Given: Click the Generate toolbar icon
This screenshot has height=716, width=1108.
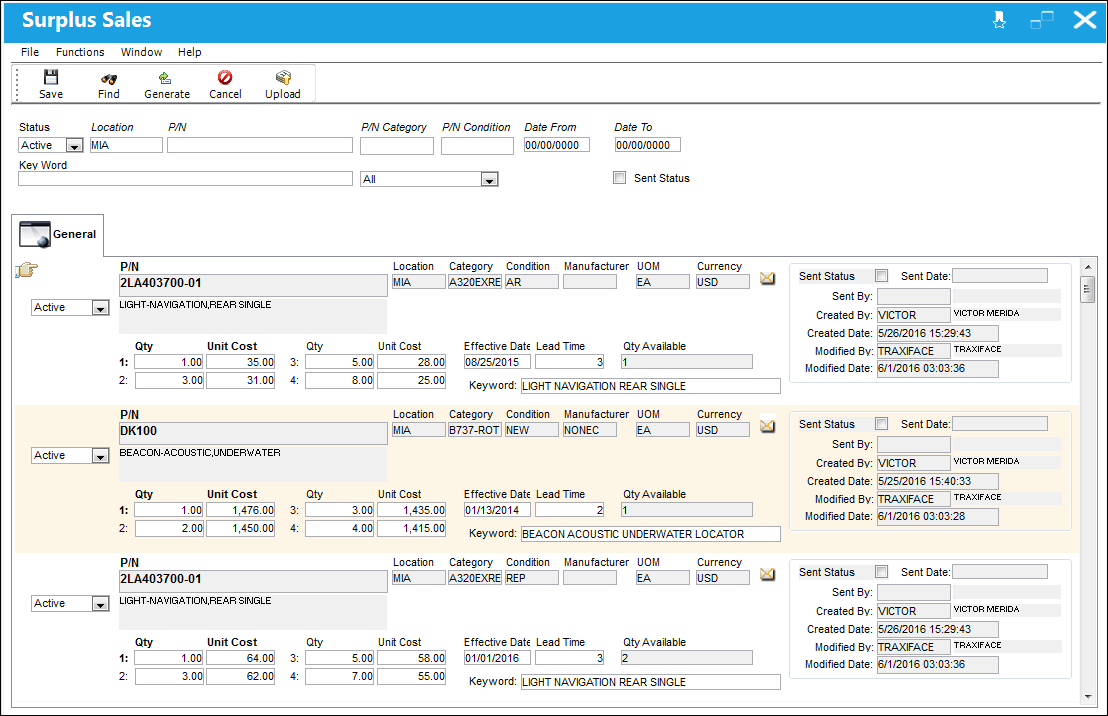Looking at the screenshot, I should (165, 78).
